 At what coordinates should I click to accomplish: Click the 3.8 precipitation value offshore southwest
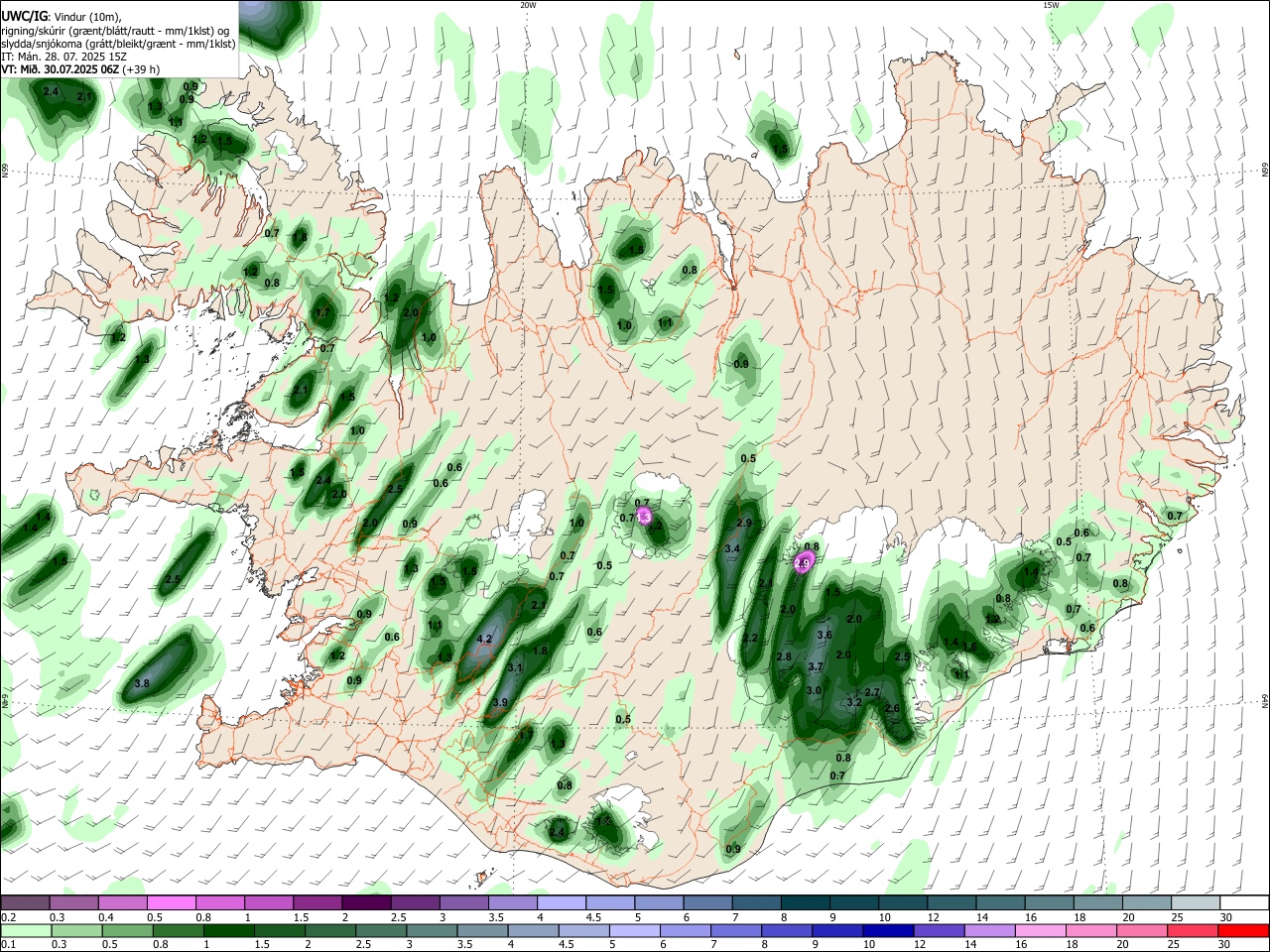click(142, 683)
